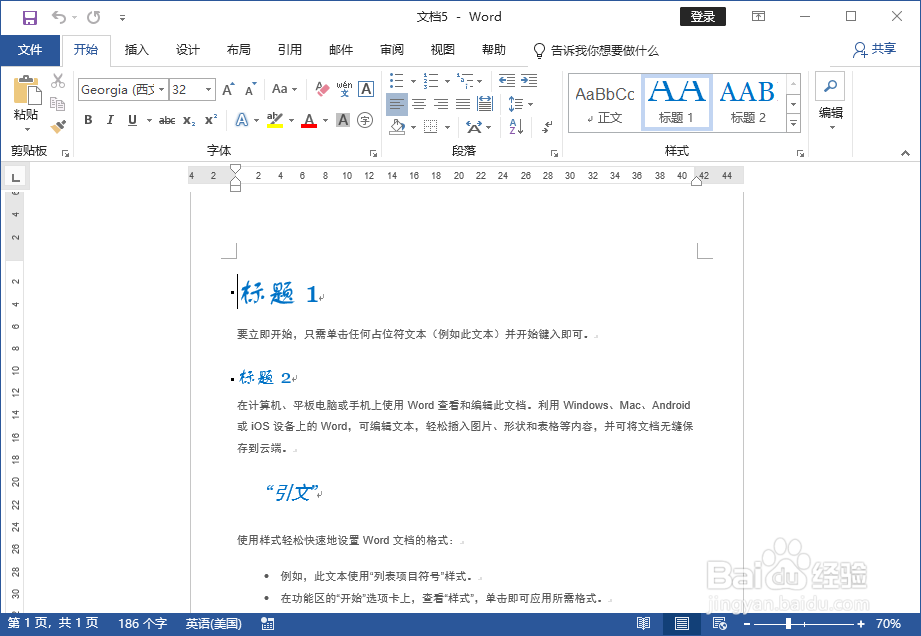Image resolution: width=921 pixels, height=636 pixels.
Task: Open the font size 32 dropdown
Action: [x=208, y=90]
